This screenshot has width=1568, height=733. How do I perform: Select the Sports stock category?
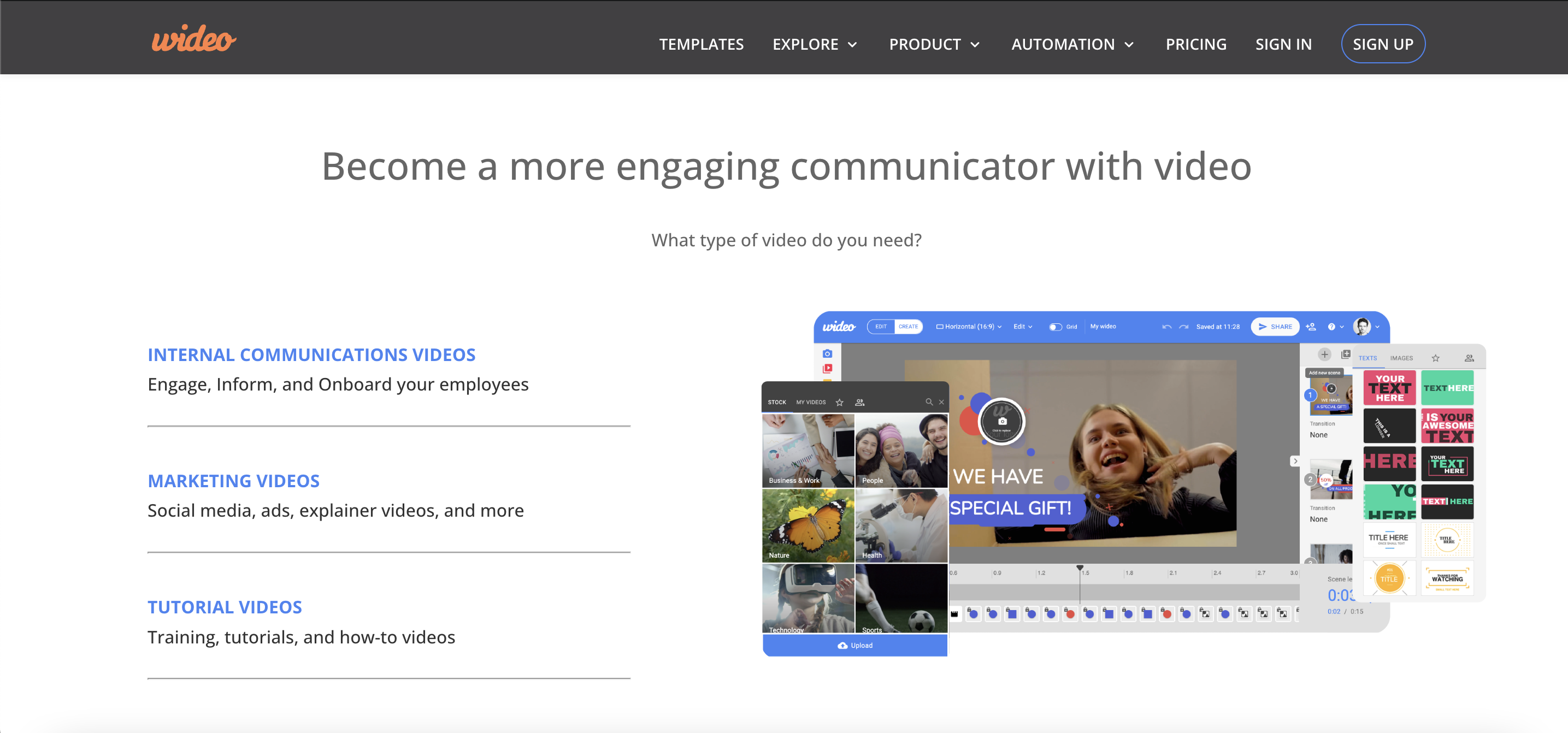coord(901,599)
